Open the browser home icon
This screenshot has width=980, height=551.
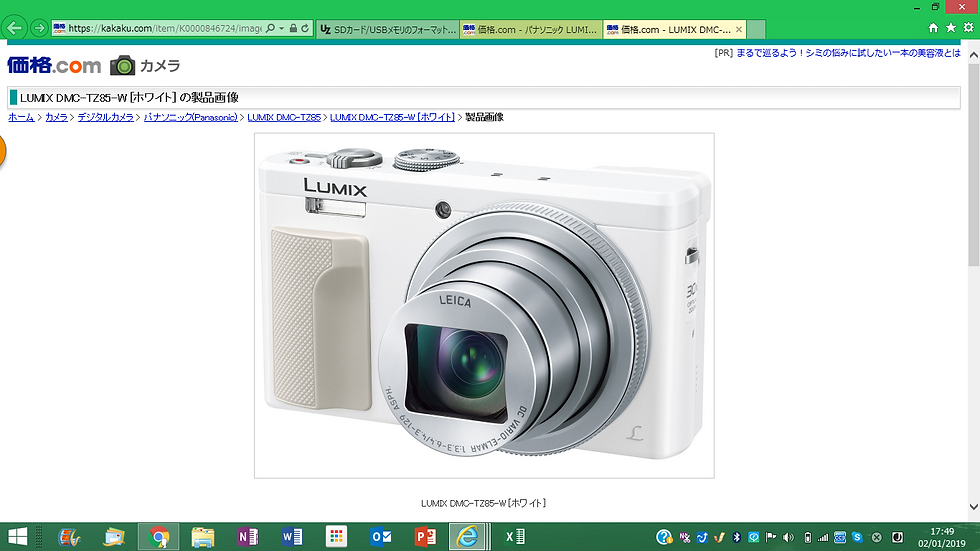click(933, 27)
